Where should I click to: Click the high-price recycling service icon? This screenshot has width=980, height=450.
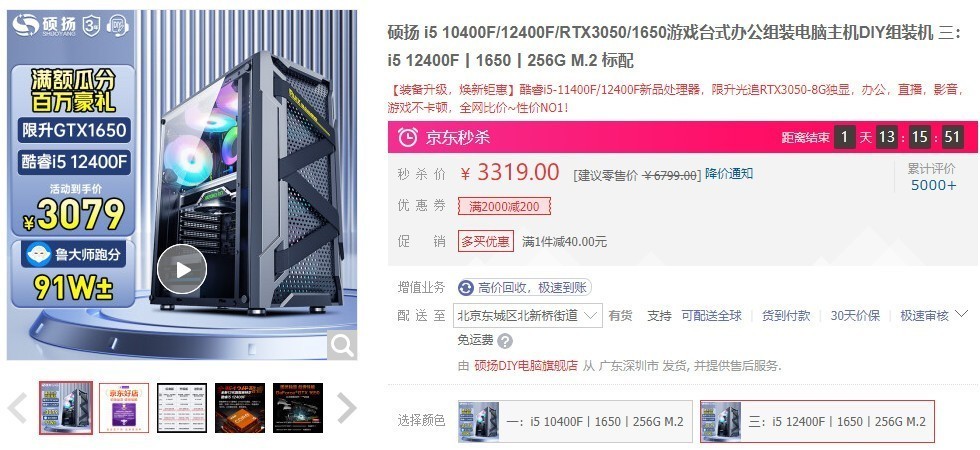[466, 288]
